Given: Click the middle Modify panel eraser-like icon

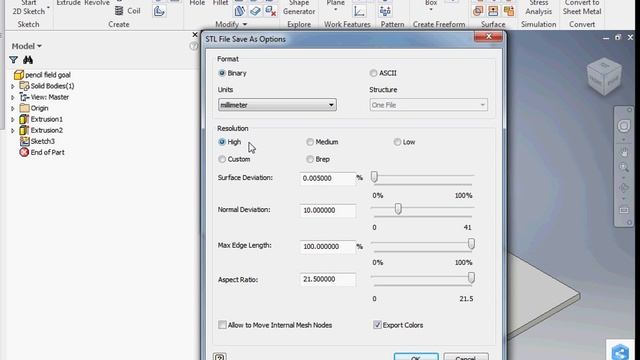Looking at the screenshot, I should [x=255, y=11].
